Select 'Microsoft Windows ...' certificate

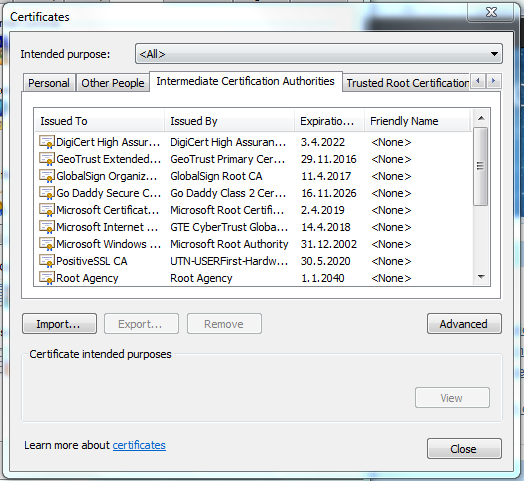point(108,244)
